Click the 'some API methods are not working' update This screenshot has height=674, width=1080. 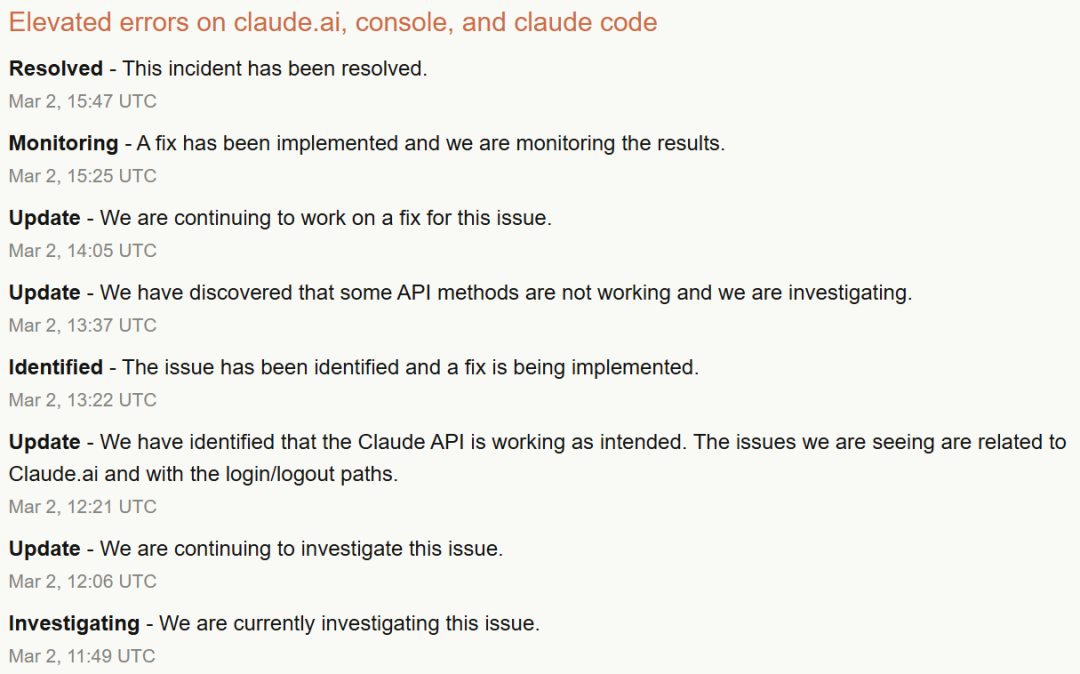pyautogui.click(x=506, y=293)
